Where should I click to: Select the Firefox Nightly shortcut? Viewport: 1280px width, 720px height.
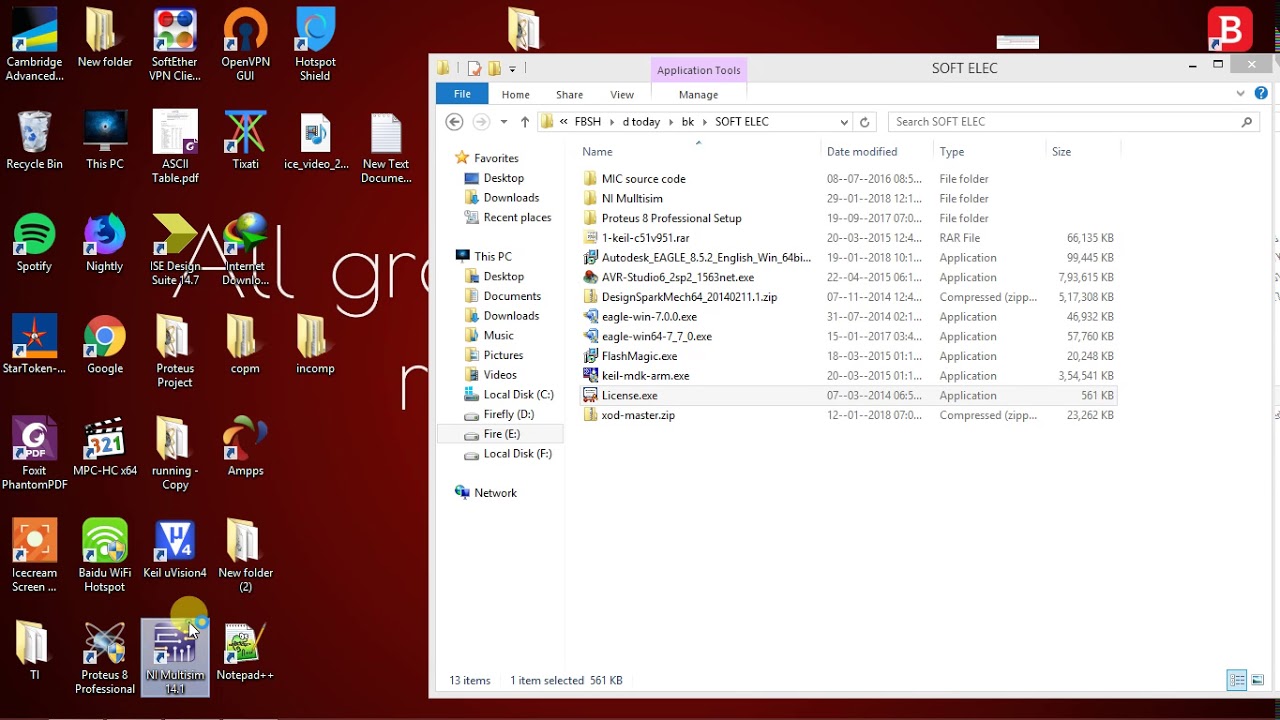pos(104,242)
